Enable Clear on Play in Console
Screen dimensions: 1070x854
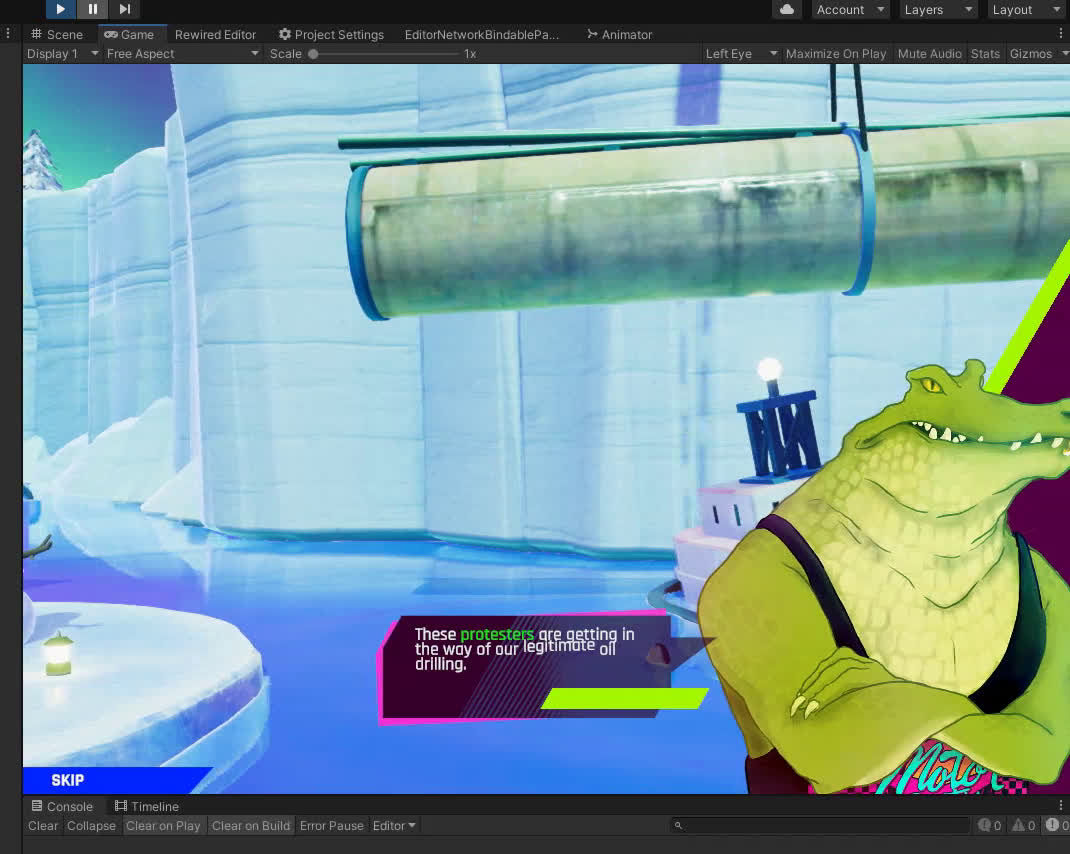coord(163,826)
